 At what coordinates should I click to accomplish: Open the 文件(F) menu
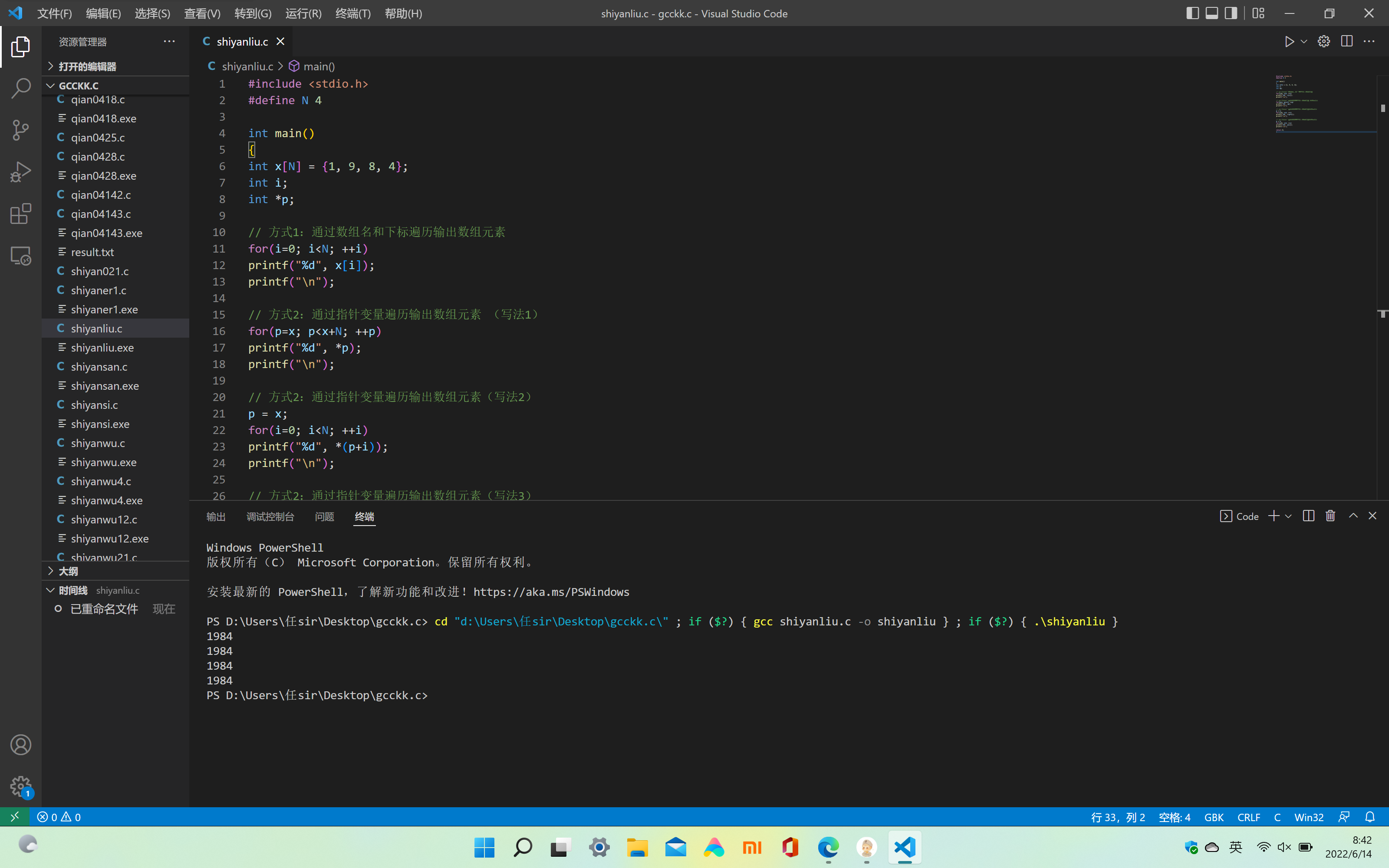[x=55, y=13]
